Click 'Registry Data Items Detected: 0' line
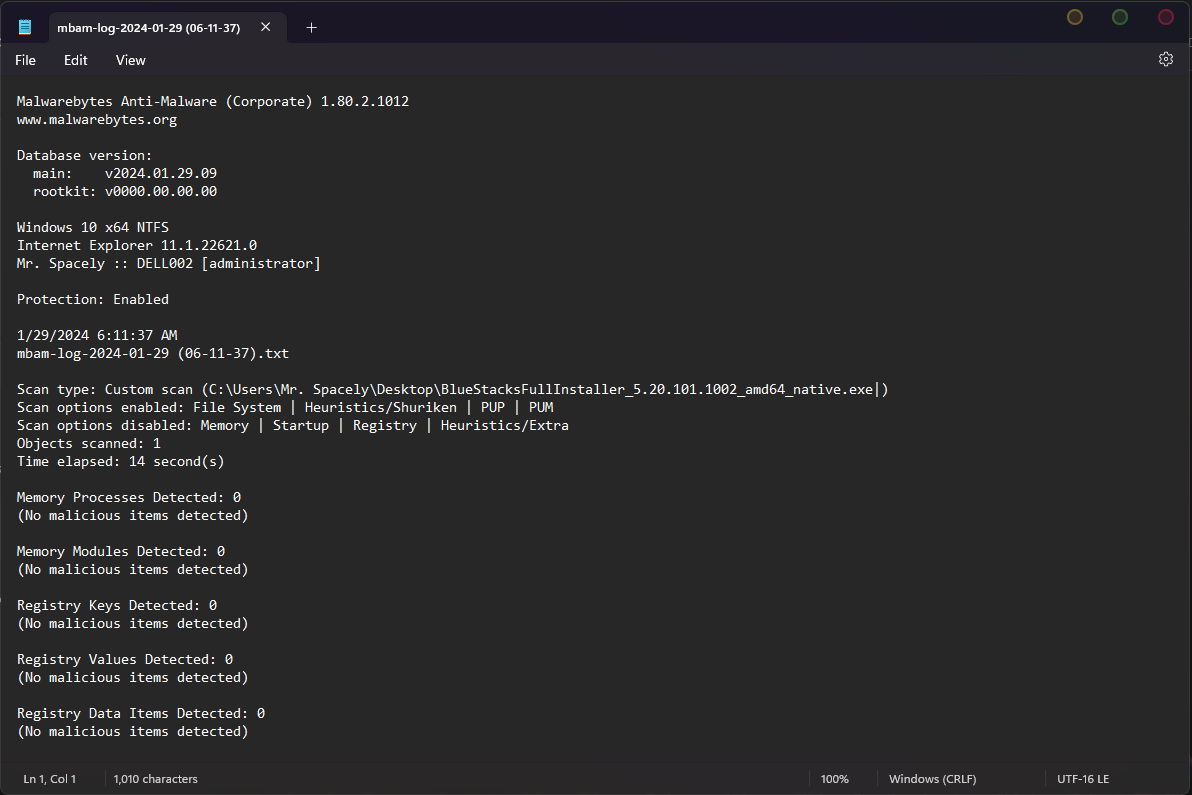Screen dimensions: 1192x795 141,713
